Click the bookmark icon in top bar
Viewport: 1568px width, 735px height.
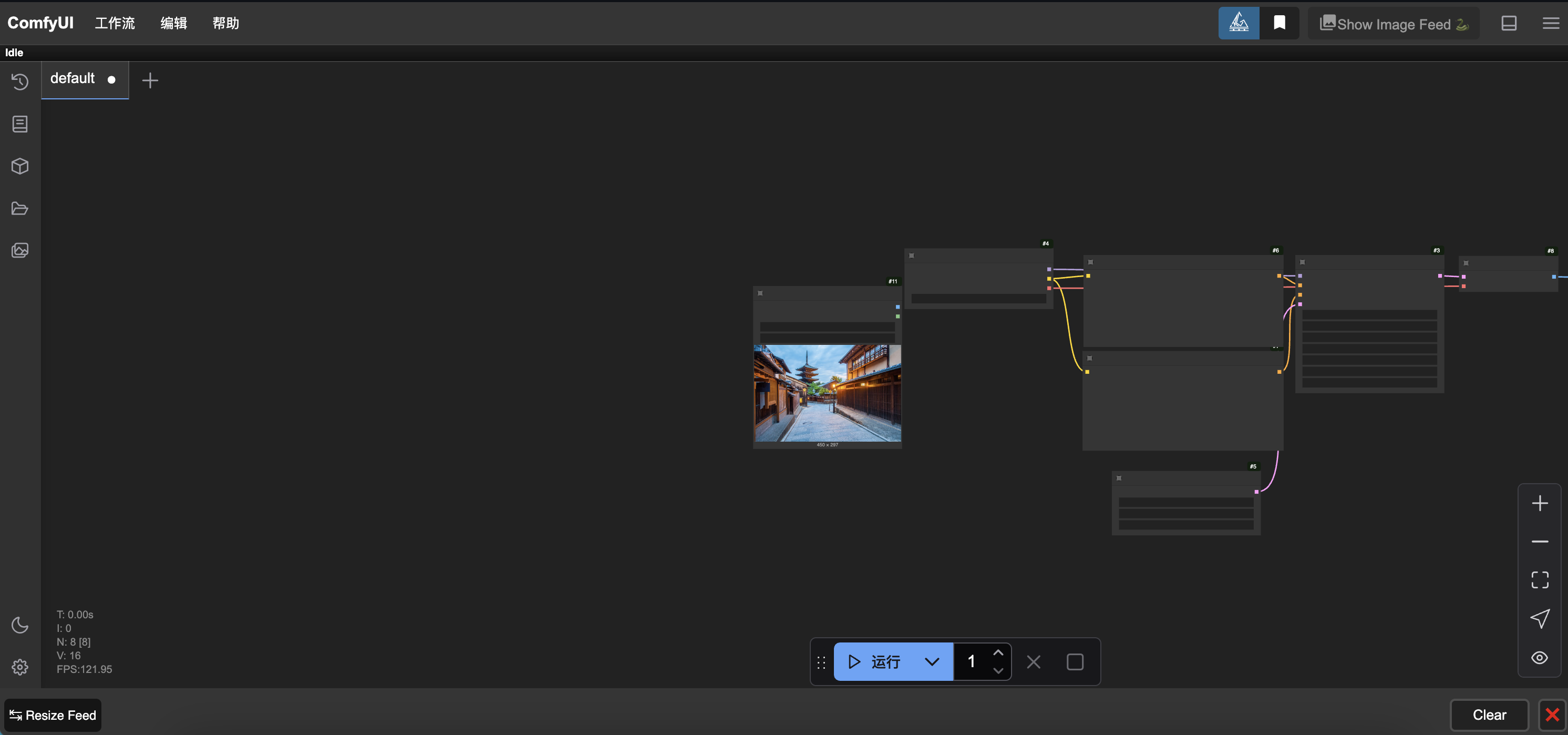point(1279,23)
